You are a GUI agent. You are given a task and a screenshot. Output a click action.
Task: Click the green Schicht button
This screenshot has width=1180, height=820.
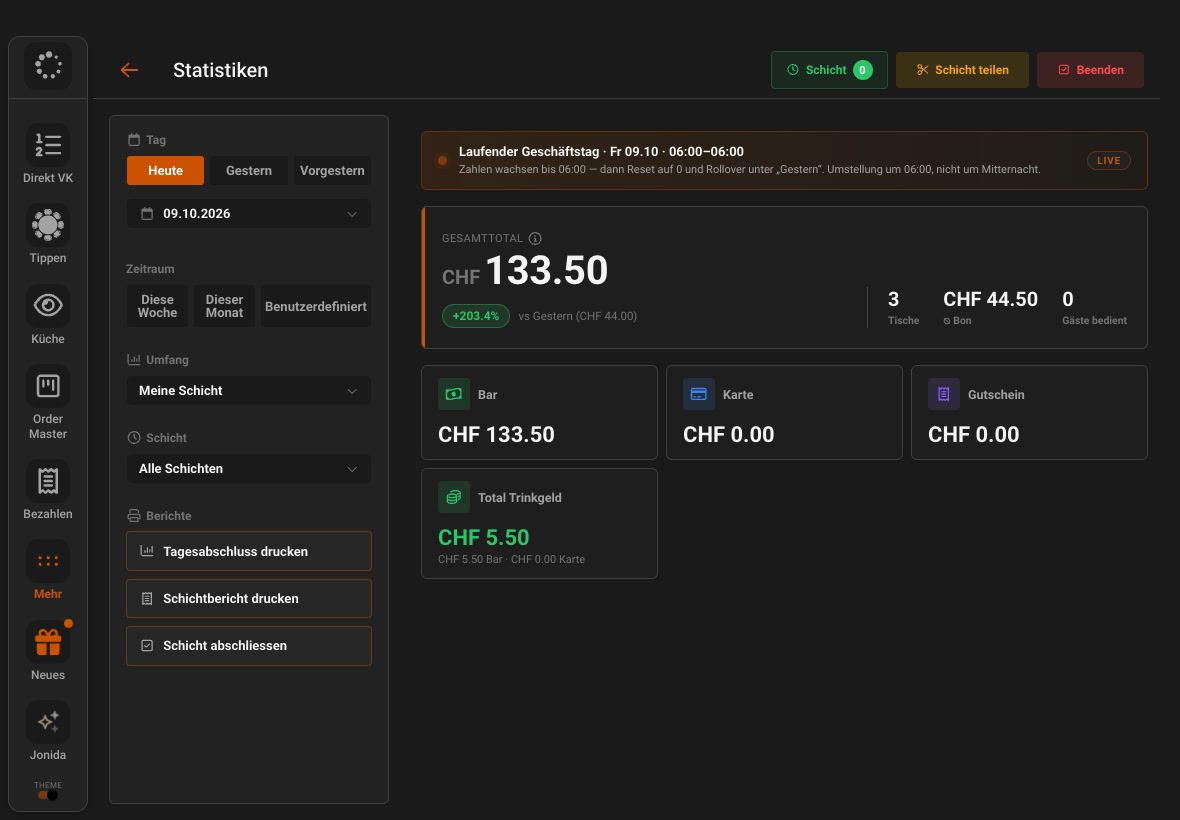829,70
